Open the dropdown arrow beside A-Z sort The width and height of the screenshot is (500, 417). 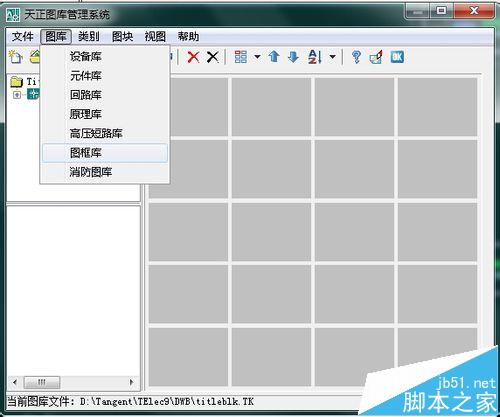point(332,57)
